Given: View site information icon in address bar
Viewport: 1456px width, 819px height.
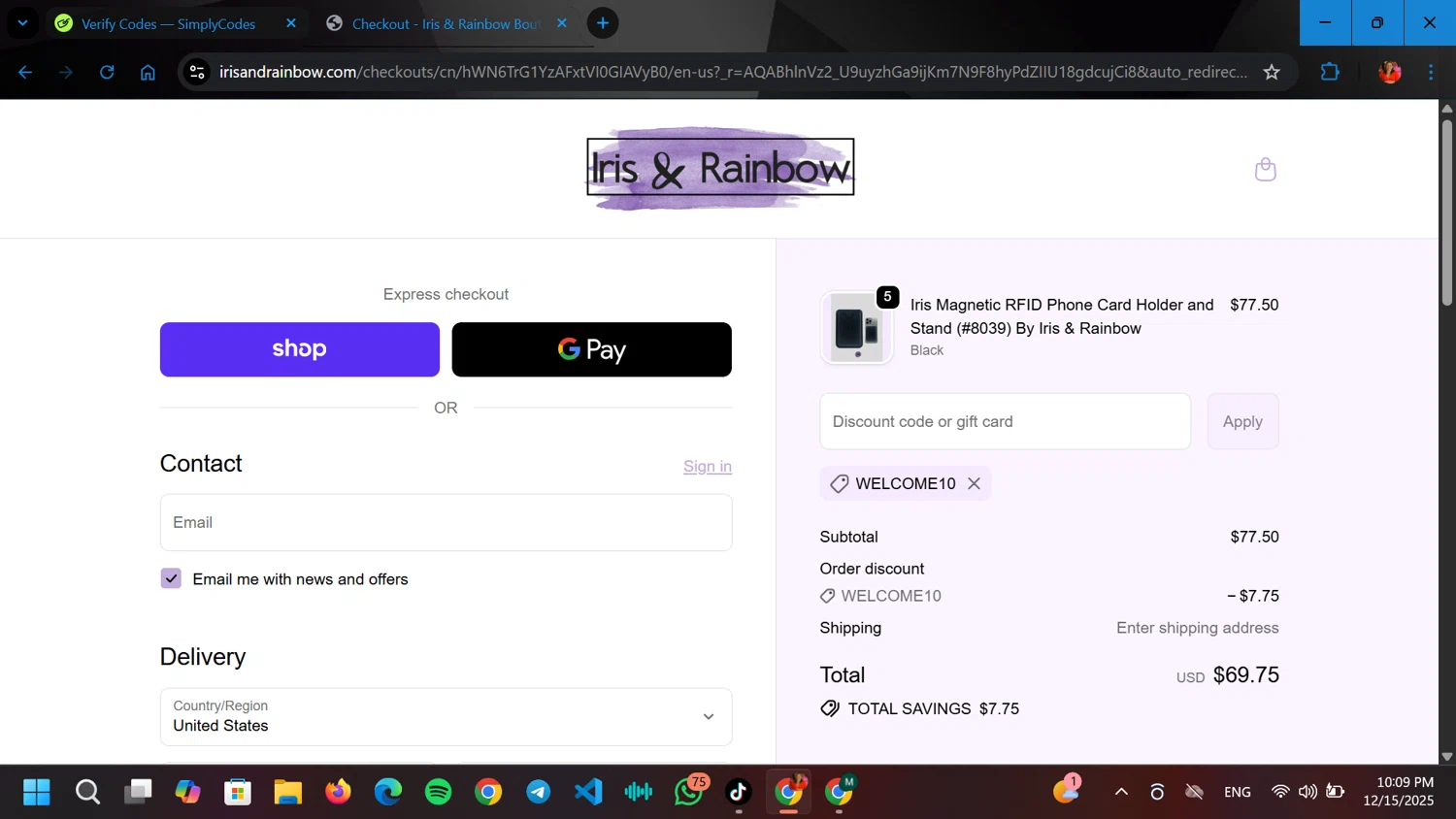Looking at the screenshot, I should pyautogui.click(x=197, y=72).
